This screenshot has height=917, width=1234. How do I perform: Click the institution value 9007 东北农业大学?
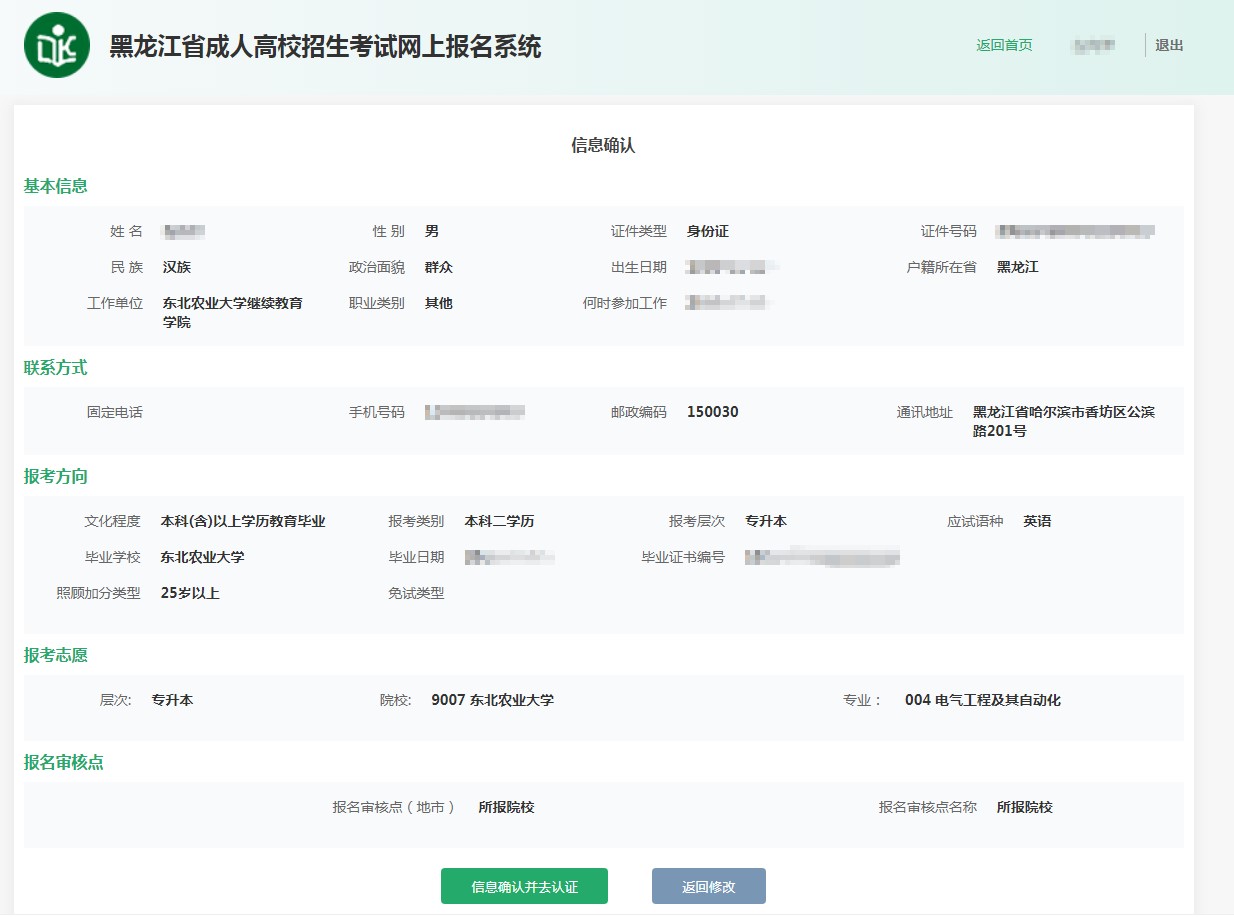(492, 700)
